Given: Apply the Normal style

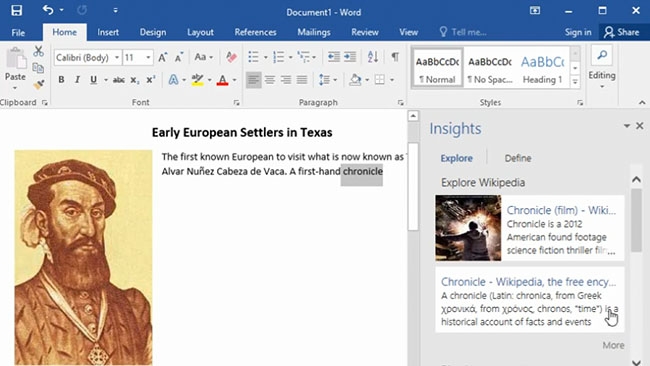Looking at the screenshot, I should [x=437, y=68].
